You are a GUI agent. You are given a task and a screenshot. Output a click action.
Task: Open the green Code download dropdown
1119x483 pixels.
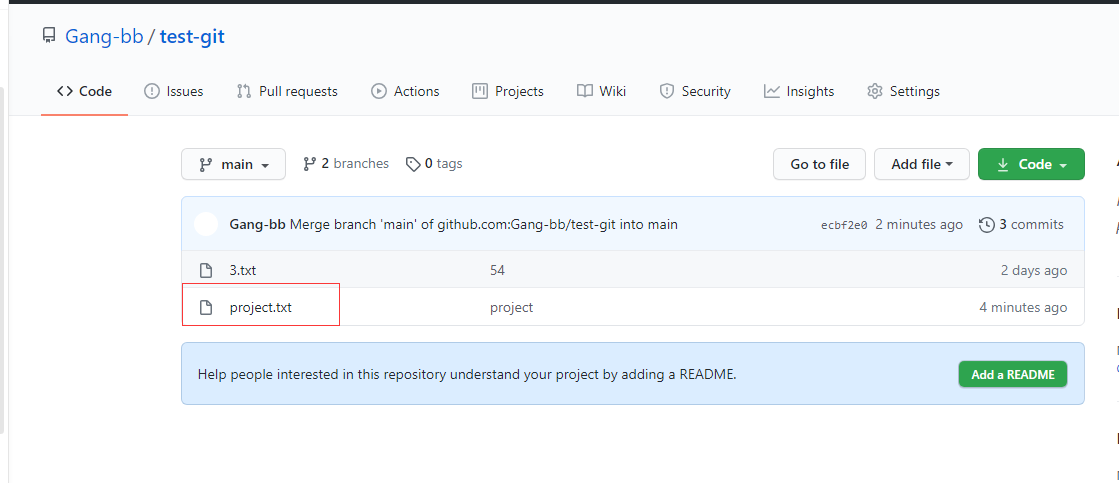[1031, 164]
